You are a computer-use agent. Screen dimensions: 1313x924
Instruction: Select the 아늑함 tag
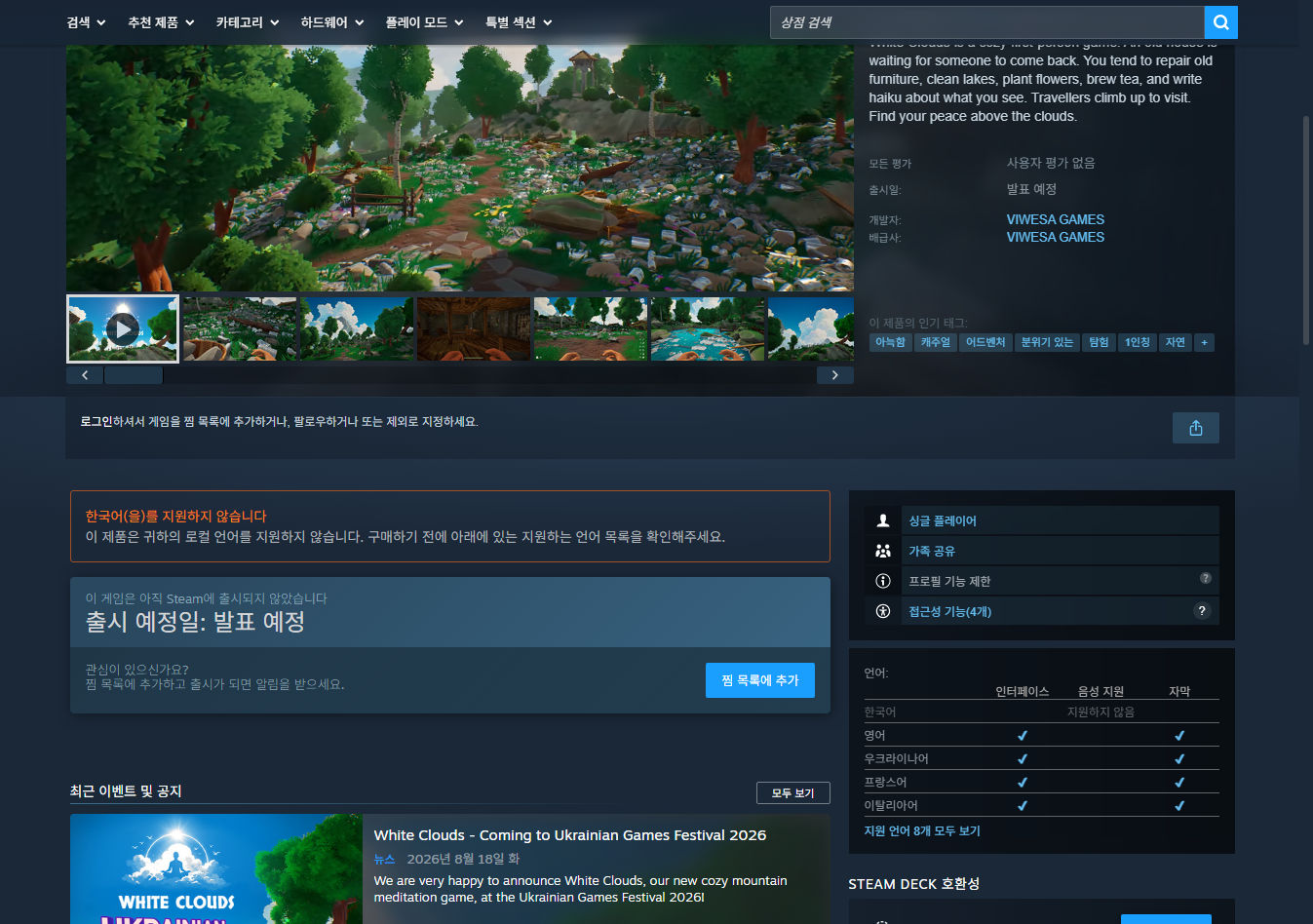coord(890,342)
